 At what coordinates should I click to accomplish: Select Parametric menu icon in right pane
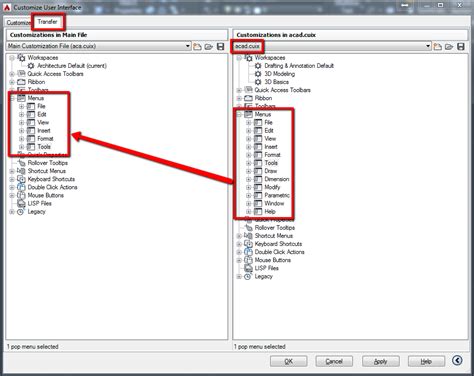[x=258, y=195]
